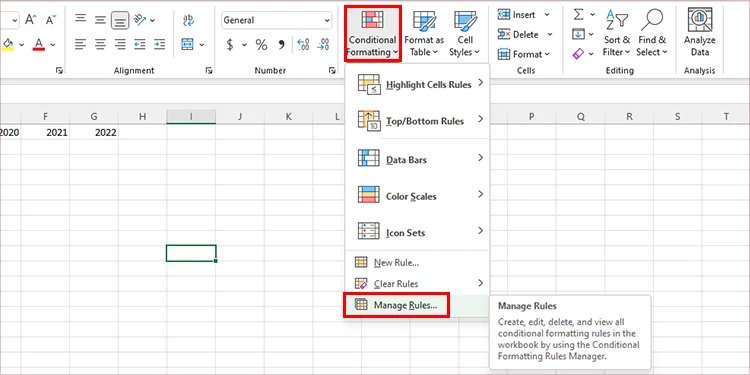750x375 pixels.
Task: Select column header P
Action: click(531, 116)
